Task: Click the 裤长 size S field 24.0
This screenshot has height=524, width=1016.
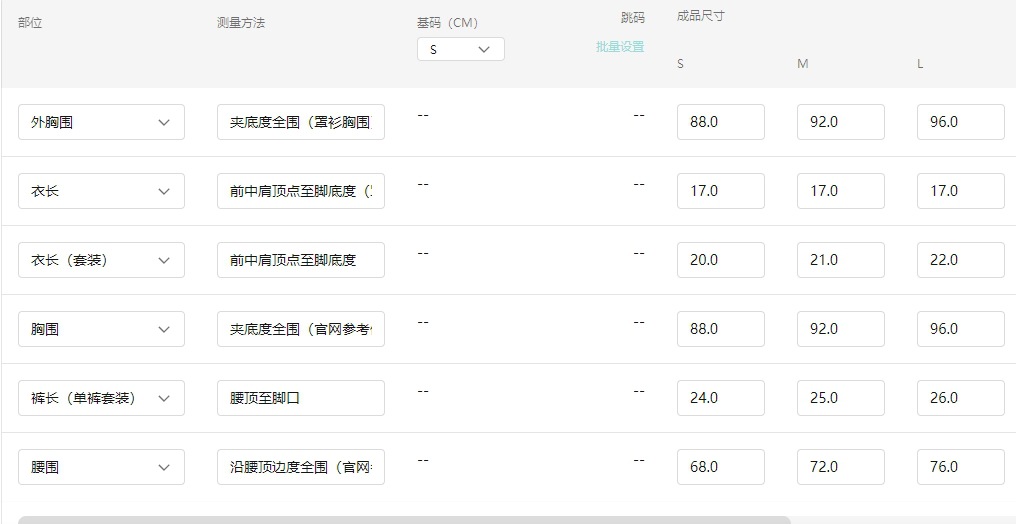Action: click(720, 398)
